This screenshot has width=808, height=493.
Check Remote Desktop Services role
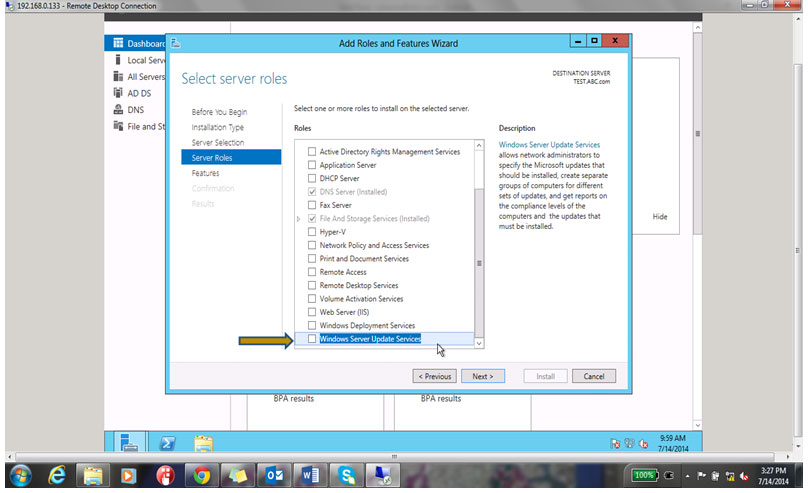coord(312,285)
